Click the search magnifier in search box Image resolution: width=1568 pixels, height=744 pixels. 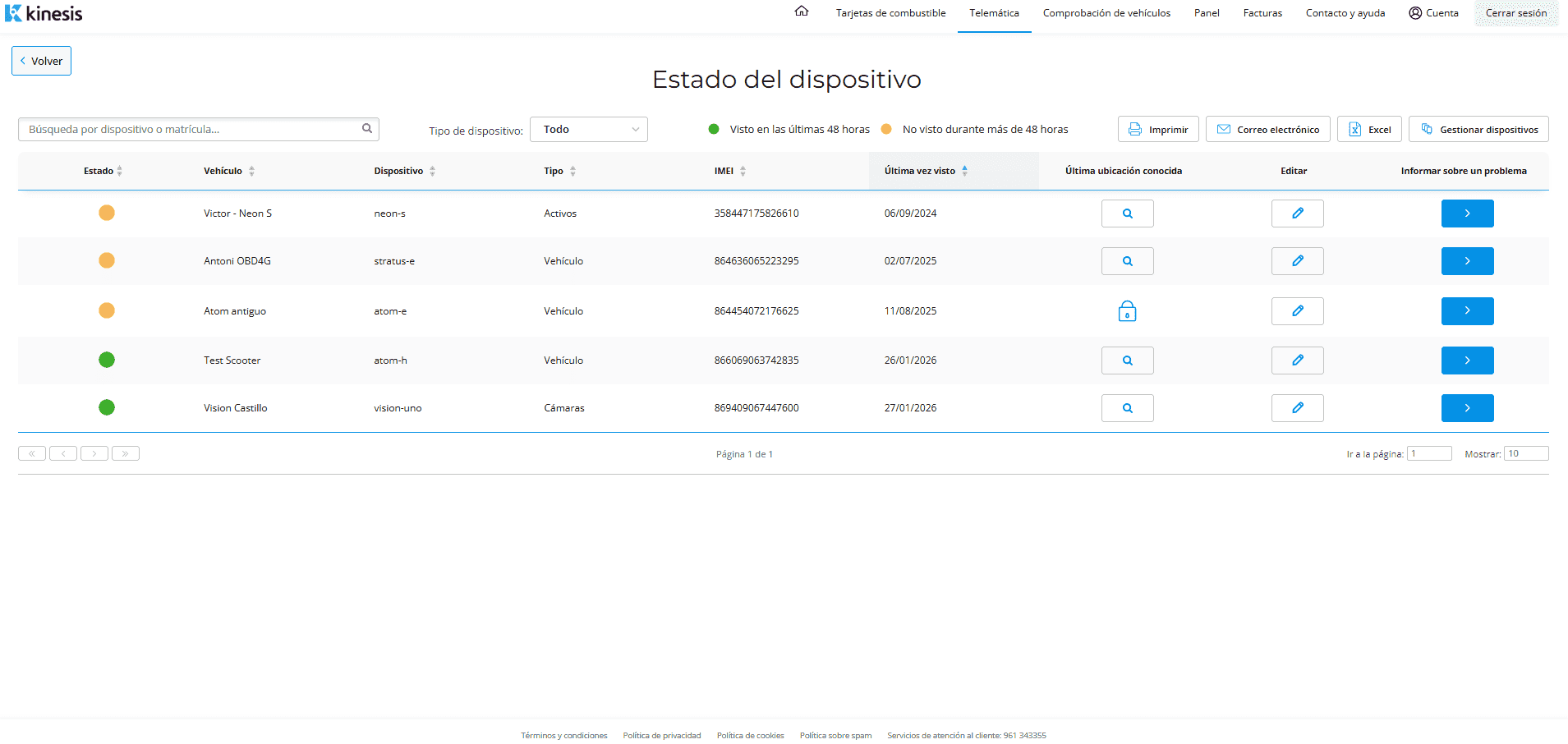[367, 128]
